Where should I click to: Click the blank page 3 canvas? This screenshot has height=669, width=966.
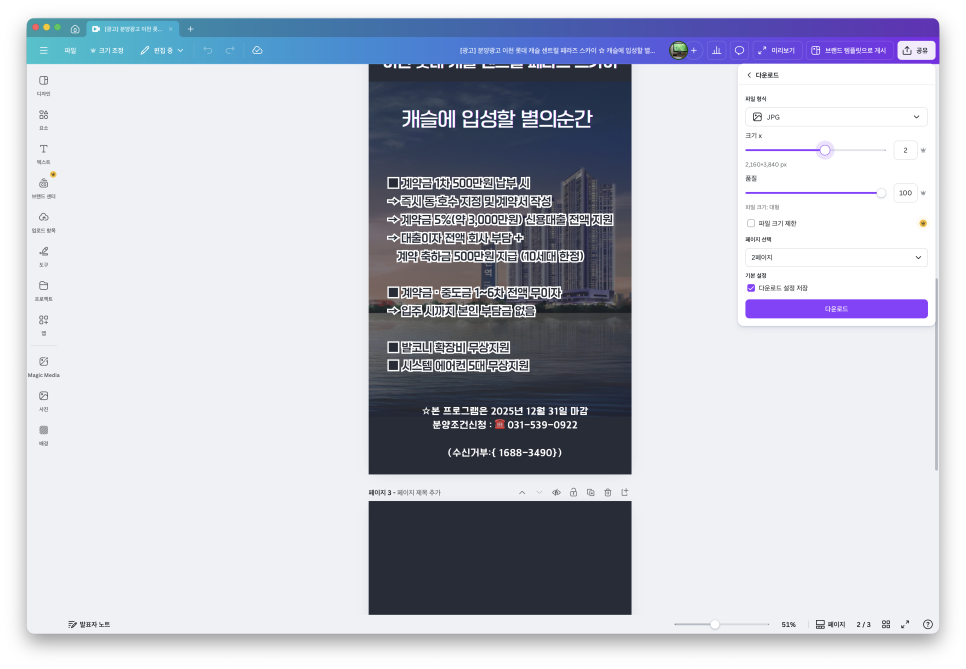pos(500,558)
